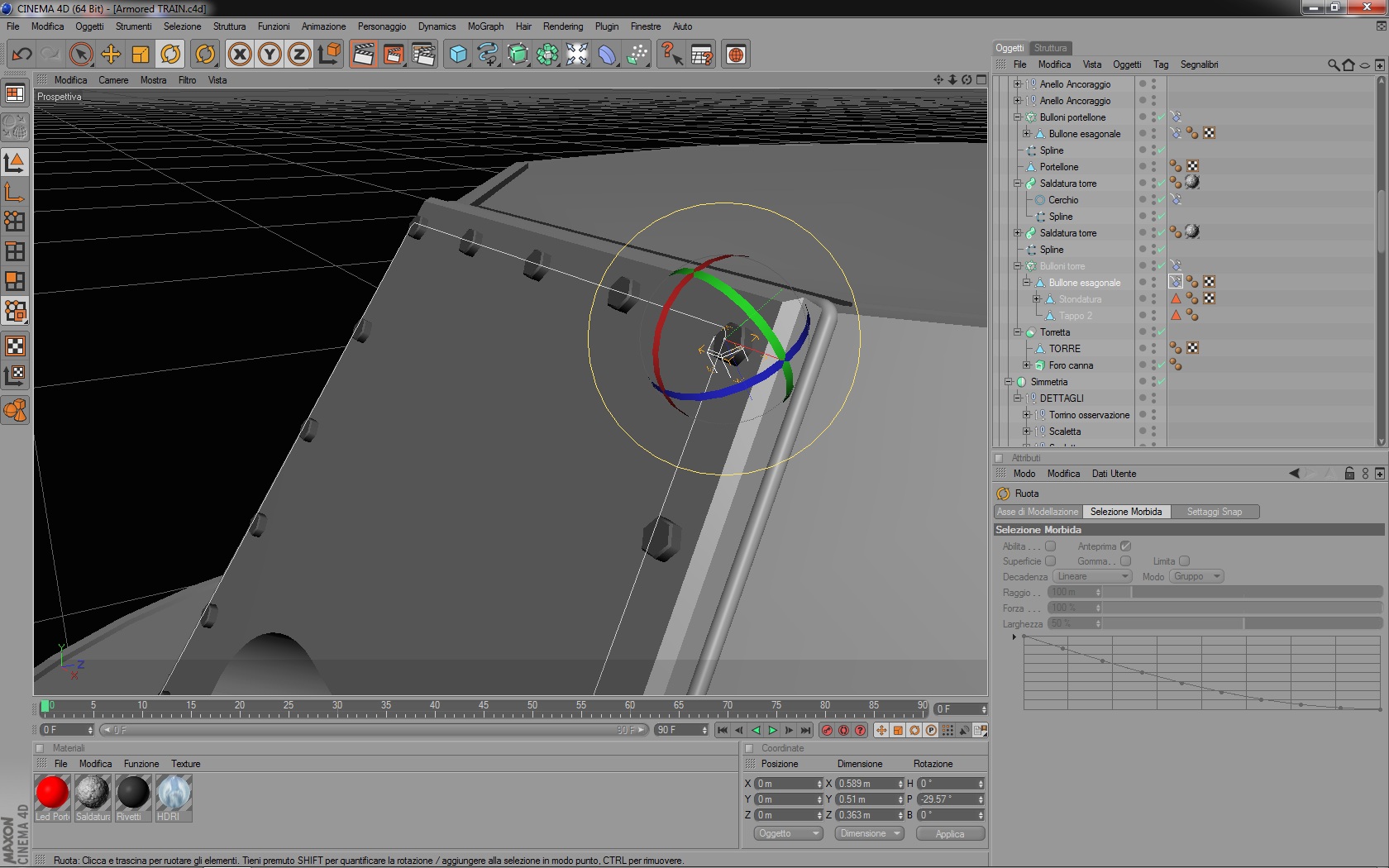1389x868 pixels.
Task: Switch to the Settaggi Snap tab
Action: pos(1214,512)
